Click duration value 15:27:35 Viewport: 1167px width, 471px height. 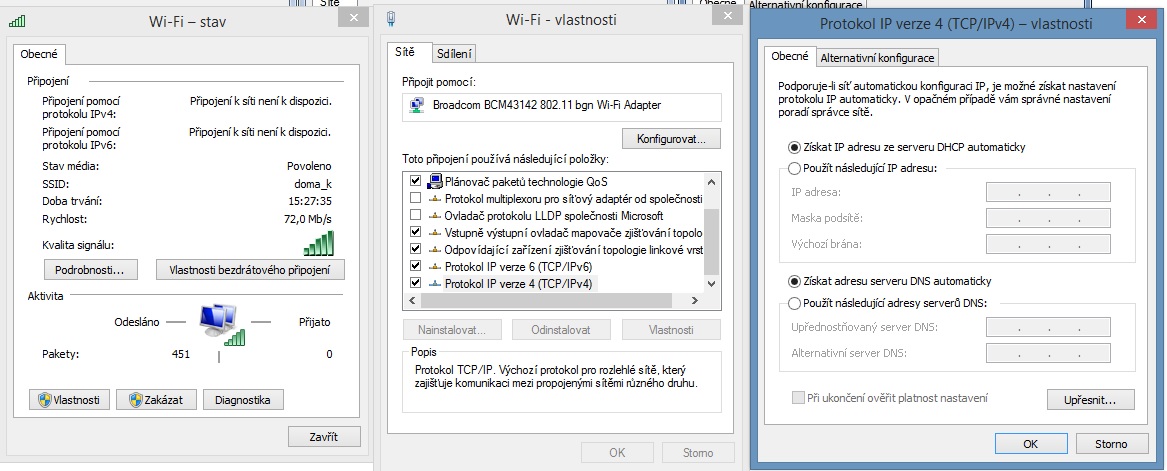point(310,201)
